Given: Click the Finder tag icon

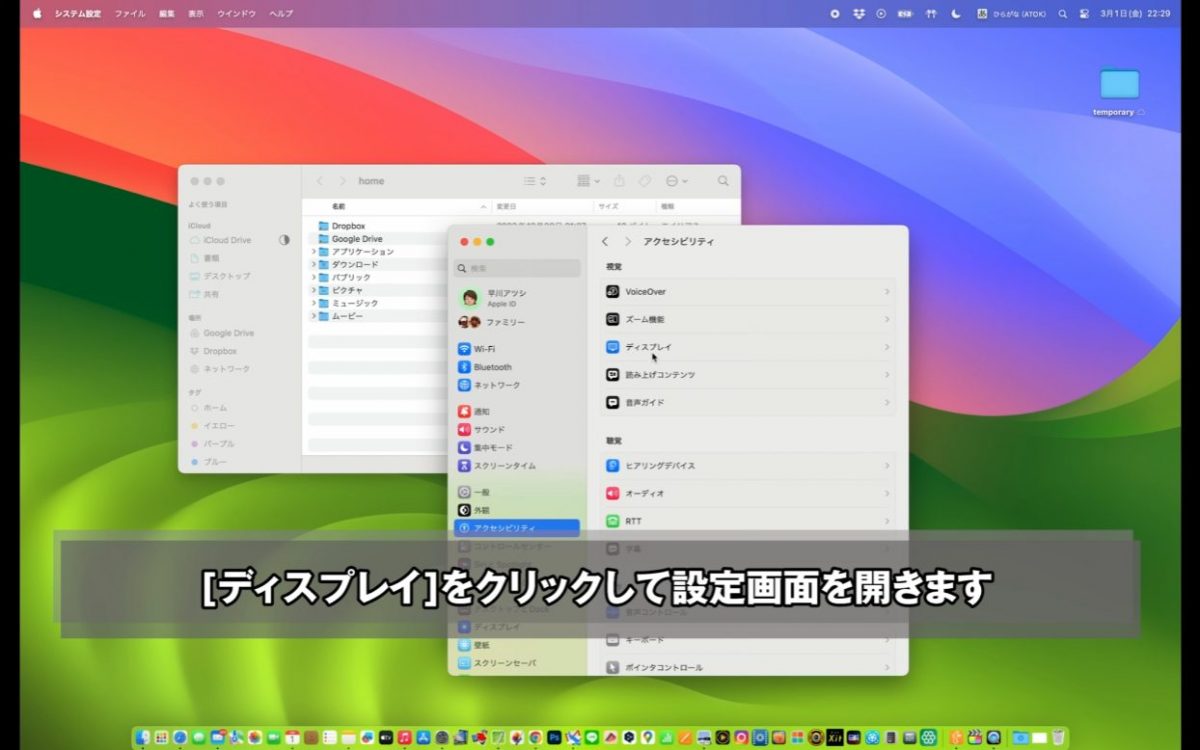Looking at the screenshot, I should (x=645, y=181).
